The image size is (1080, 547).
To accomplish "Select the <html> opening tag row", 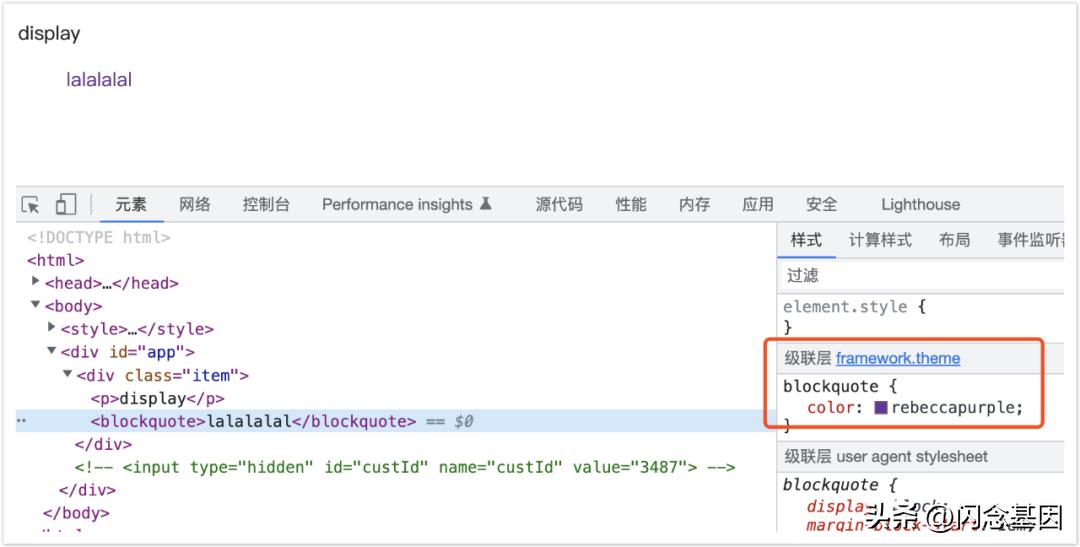I will [x=55, y=260].
